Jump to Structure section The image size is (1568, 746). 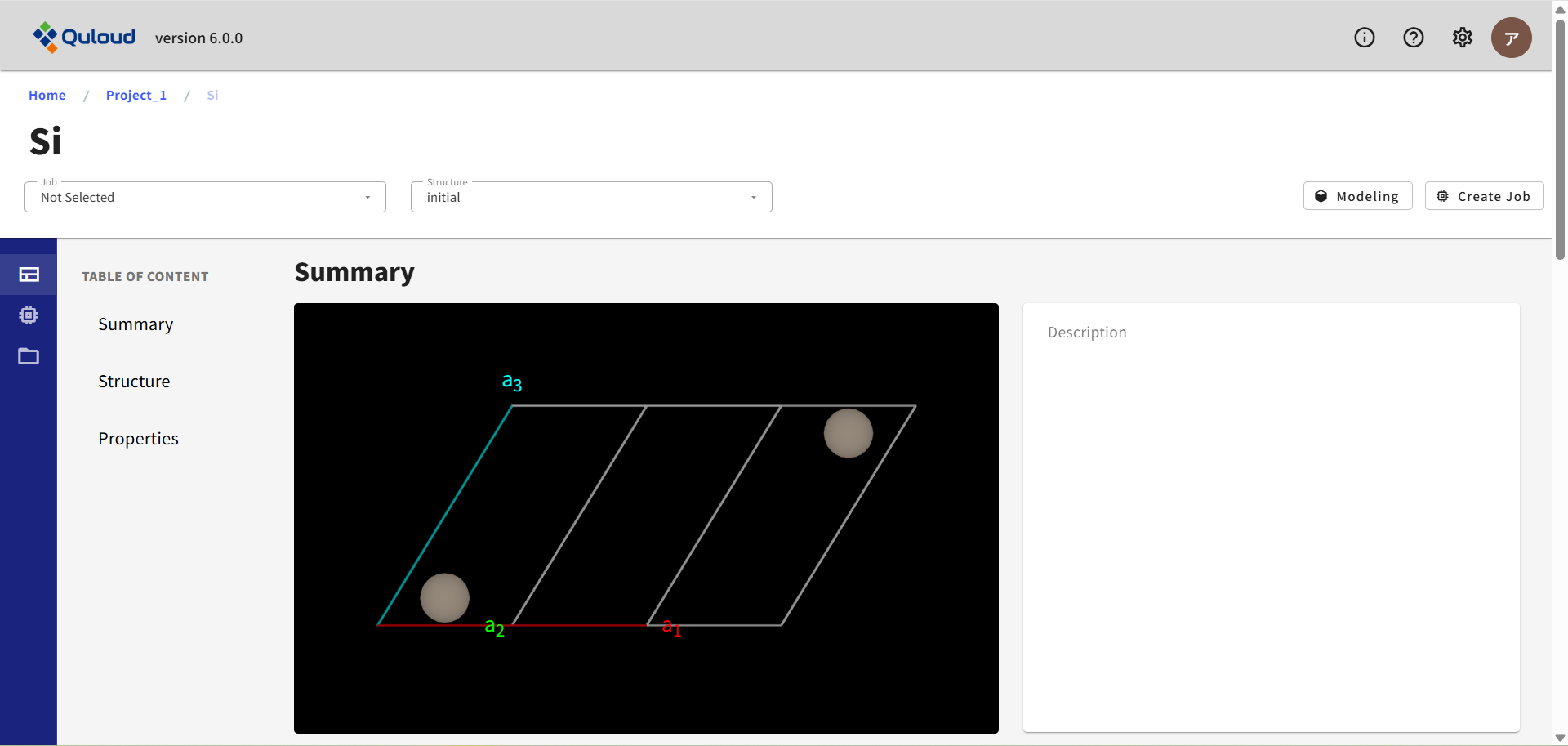coord(134,382)
